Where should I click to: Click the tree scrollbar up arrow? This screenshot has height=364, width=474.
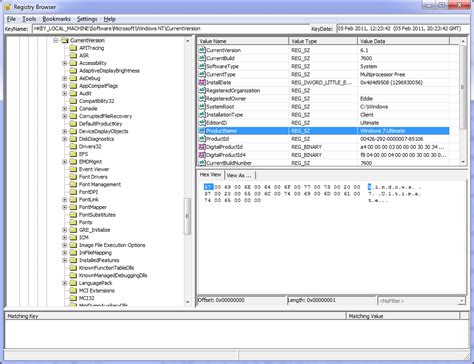187,41
